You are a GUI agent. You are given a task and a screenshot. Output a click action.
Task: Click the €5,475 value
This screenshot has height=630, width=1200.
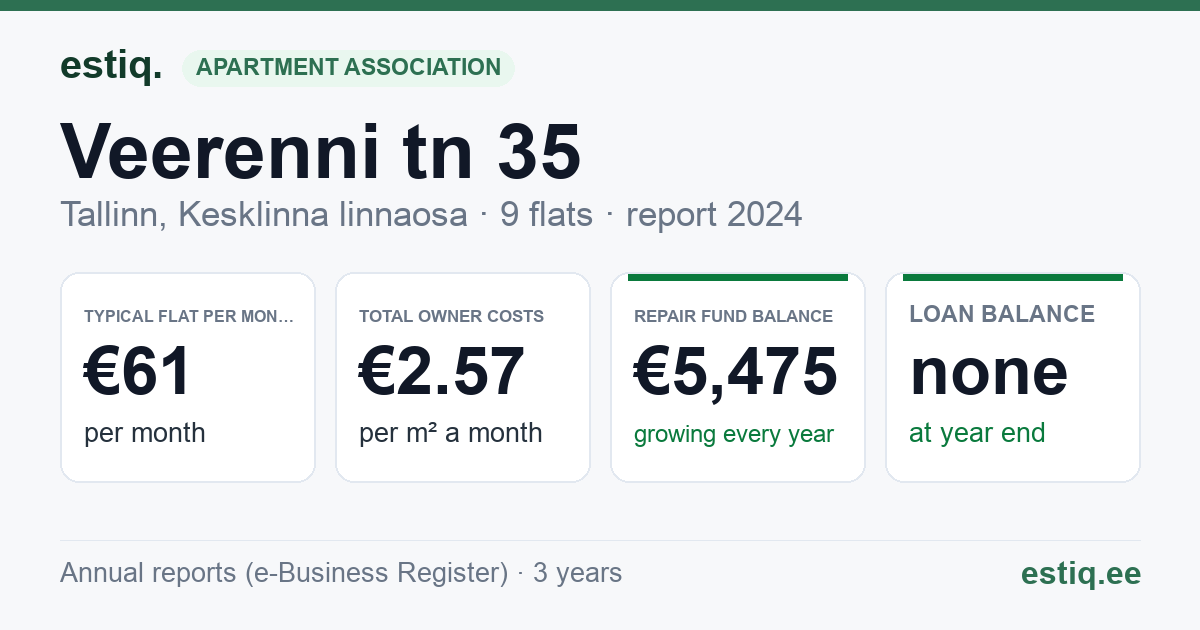736,372
